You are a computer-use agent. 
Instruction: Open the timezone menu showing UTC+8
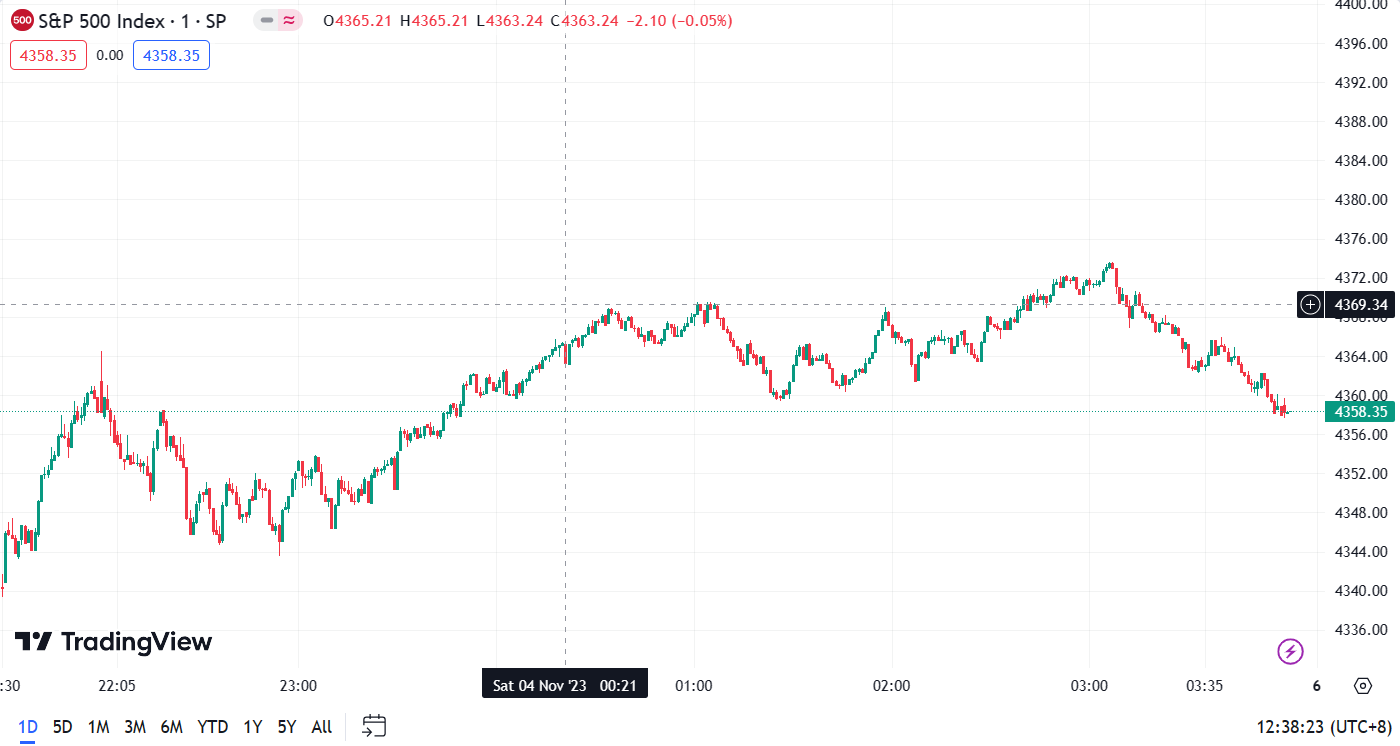1322,727
